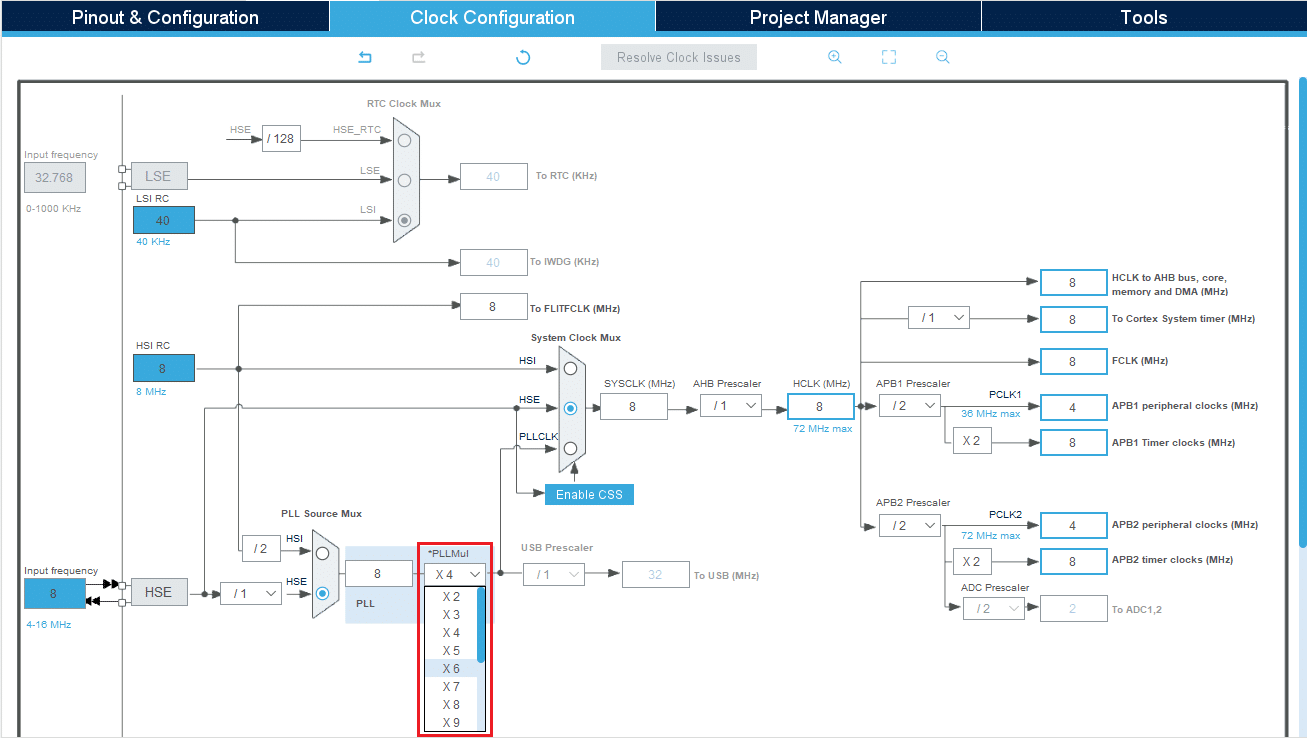
Task: Open the Tools tab
Action: click(1144, 17)
